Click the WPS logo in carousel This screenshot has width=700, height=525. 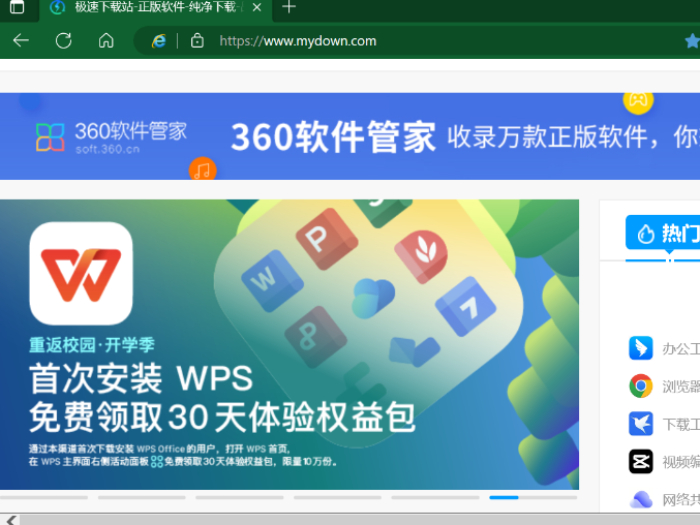pos(81,273)
